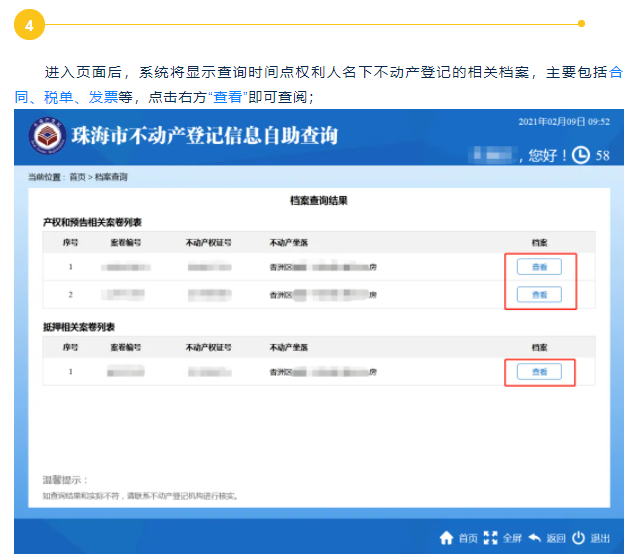Screen dimensions: 635x560
Task: Click the 不动产坐落 column header in top table
Action: pyautogui.click(x=287, y=242)
